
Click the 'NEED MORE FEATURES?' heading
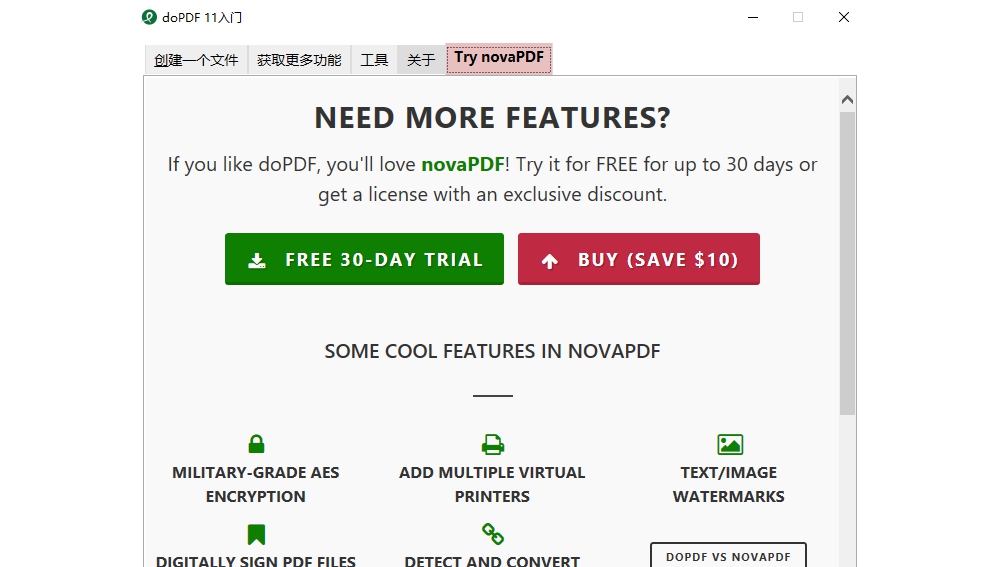(x=492, y=118)
